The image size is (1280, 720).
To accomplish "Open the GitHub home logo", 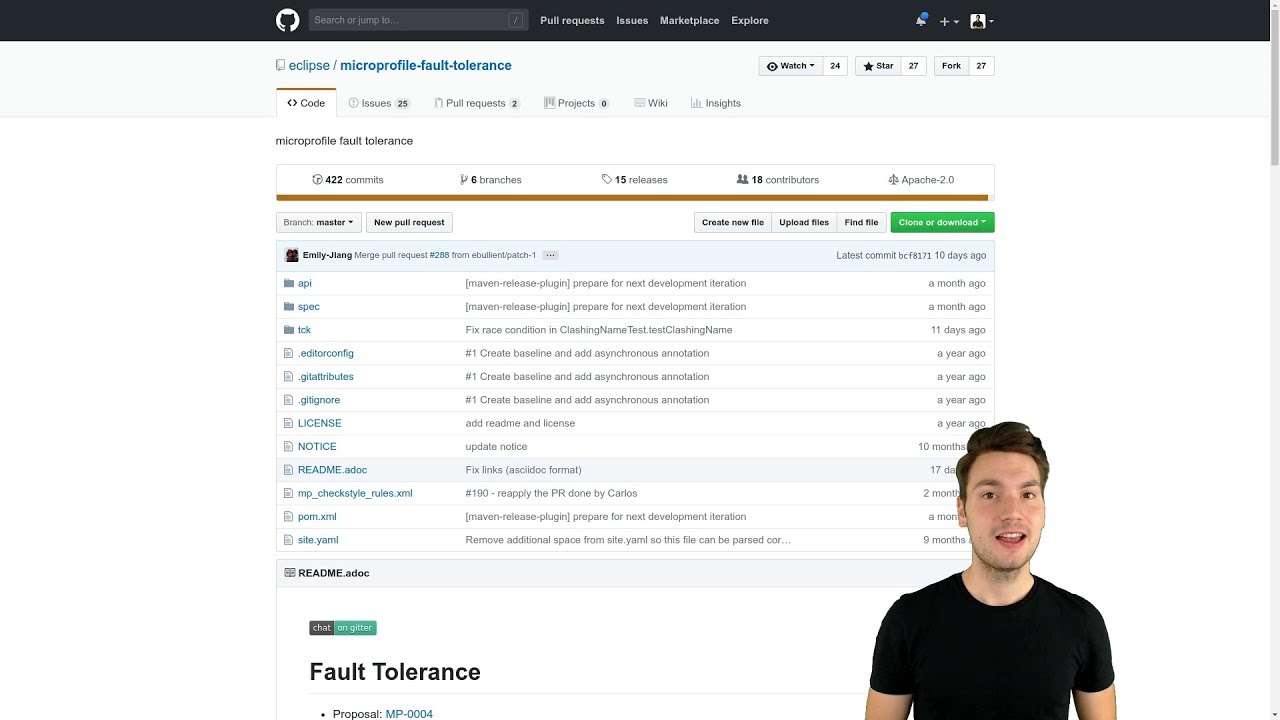I will [287, 20].
